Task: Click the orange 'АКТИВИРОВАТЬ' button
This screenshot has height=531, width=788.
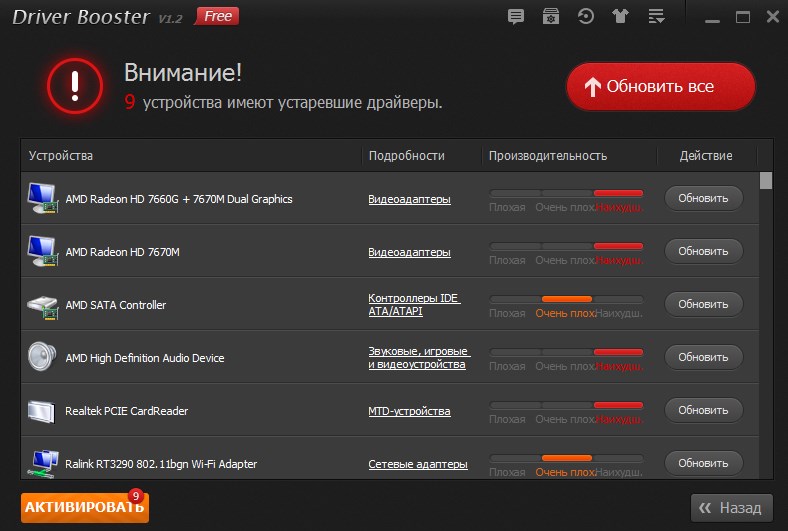Action: 84,507
